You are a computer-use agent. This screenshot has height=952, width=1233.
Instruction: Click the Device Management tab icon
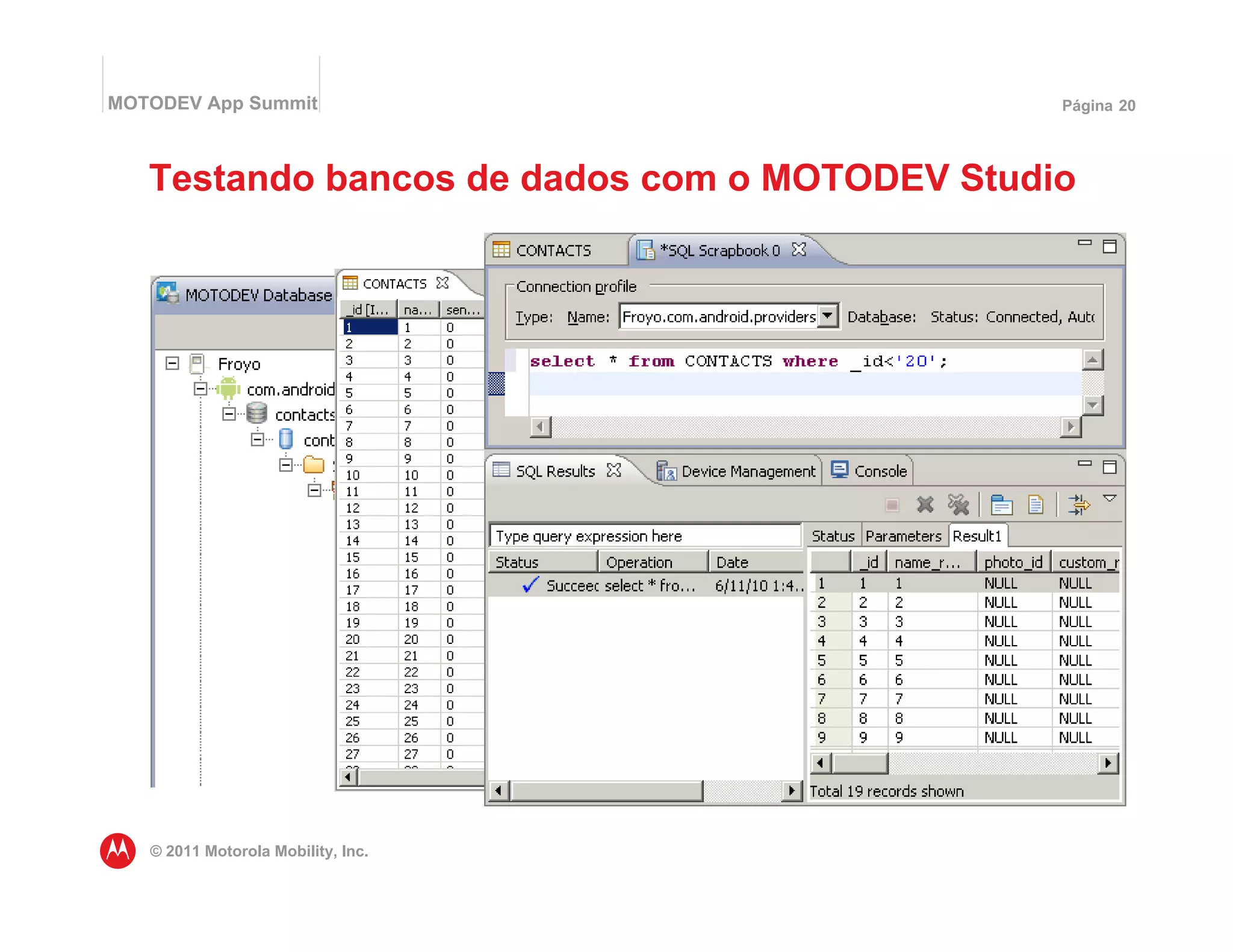click(x=666, y=471)
